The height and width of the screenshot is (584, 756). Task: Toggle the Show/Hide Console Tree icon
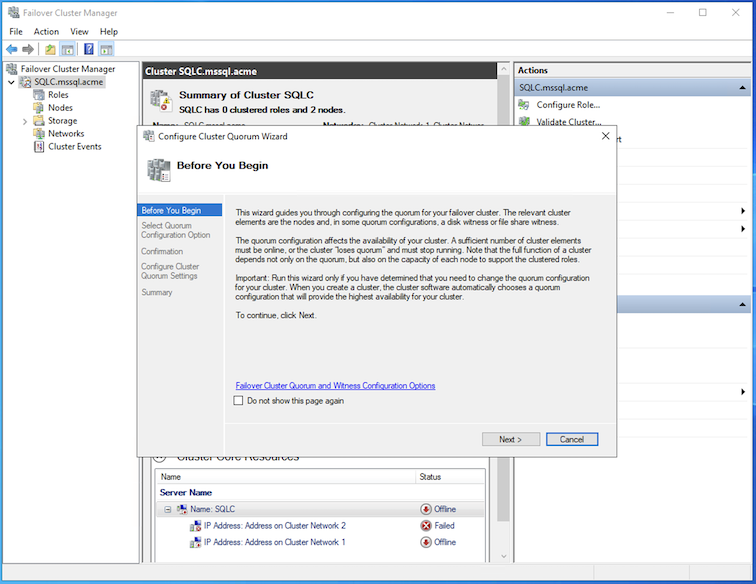point(68,49)
